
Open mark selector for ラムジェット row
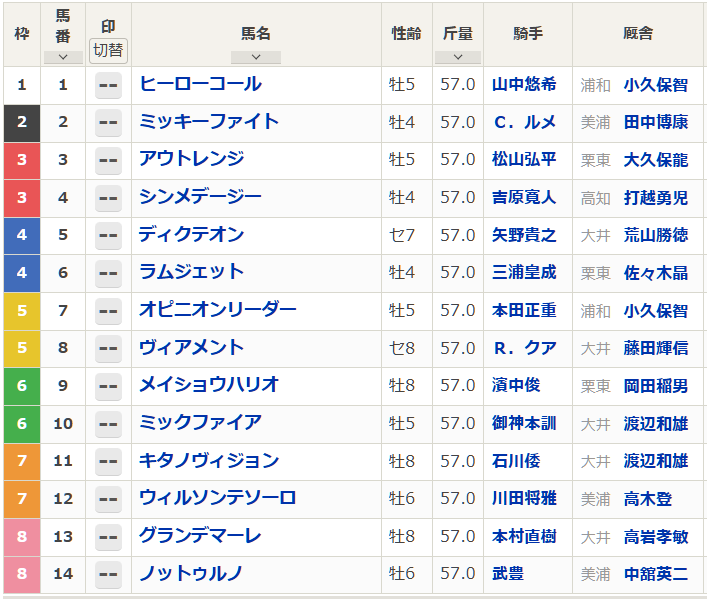pos(108,273)
